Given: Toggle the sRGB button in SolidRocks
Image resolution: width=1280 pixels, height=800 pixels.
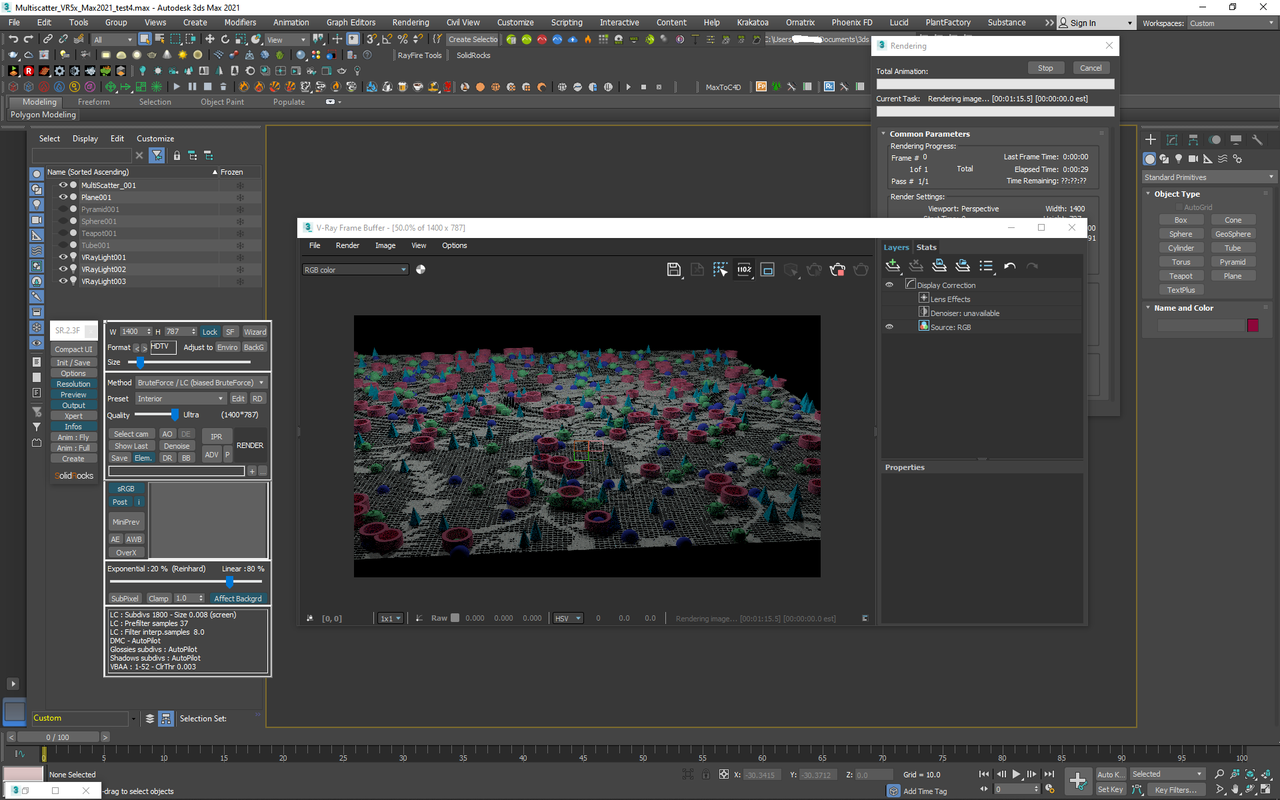Looking at the screenshot, I should (126, 489).
